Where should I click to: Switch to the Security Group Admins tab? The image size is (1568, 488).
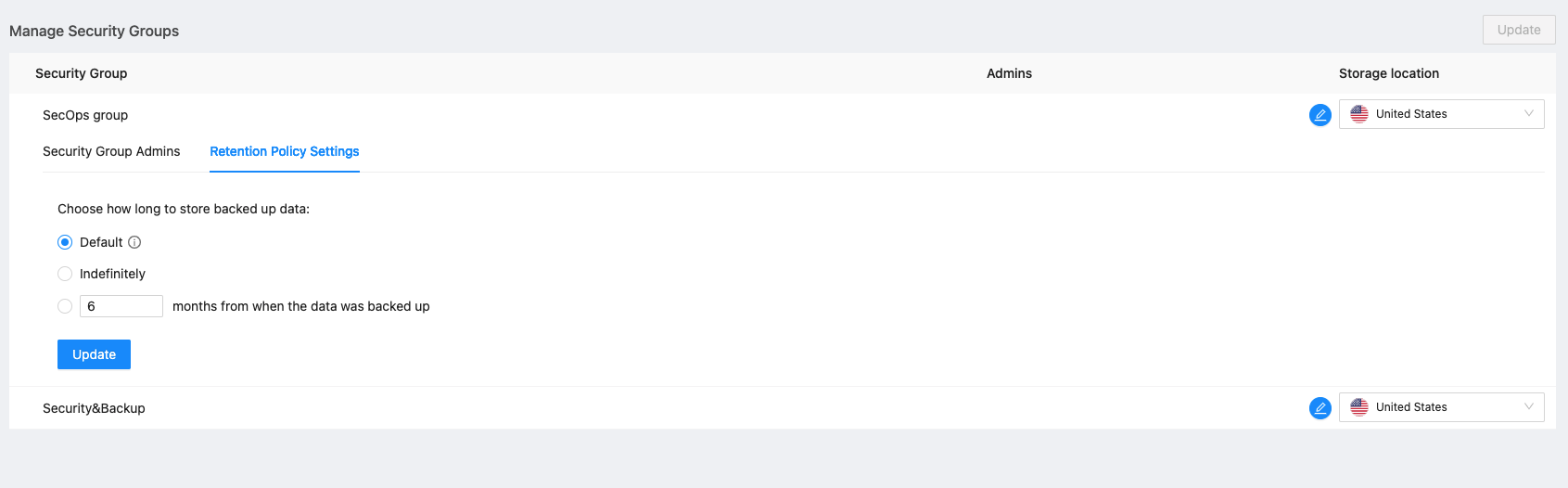click(x=111, y=151)
